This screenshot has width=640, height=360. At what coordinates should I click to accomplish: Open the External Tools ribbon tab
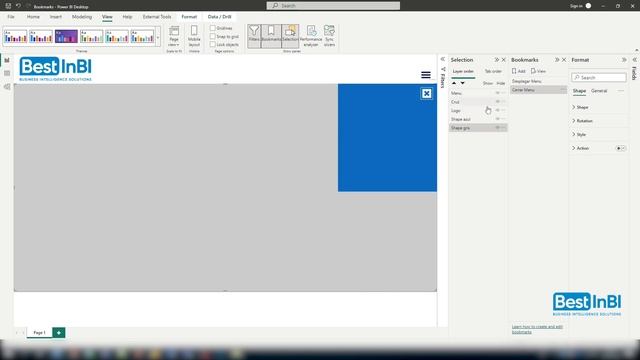point(157,17)
